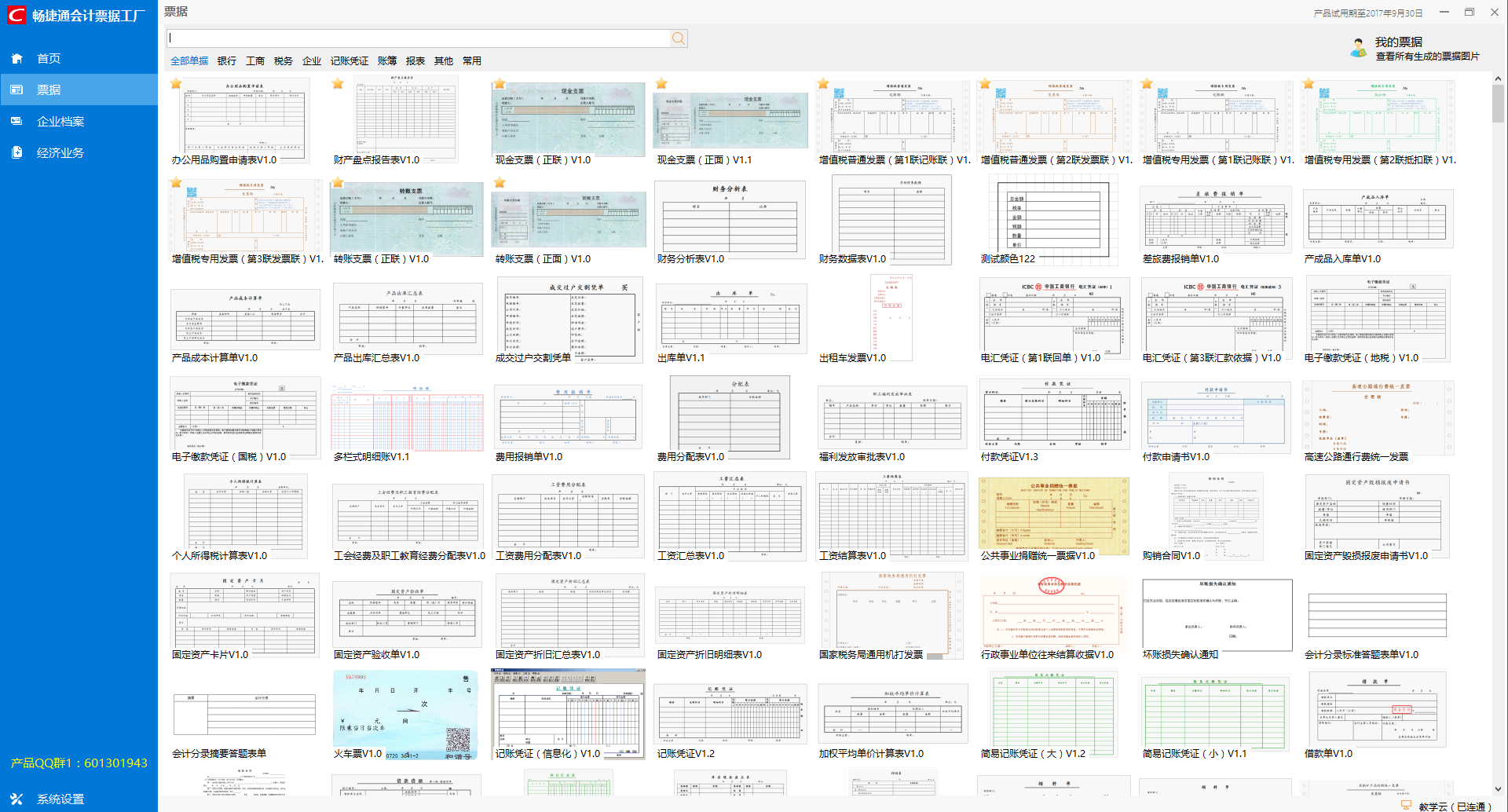Click the 教学云 status bar icon
1508x812 pixels.
point(1406,806)
